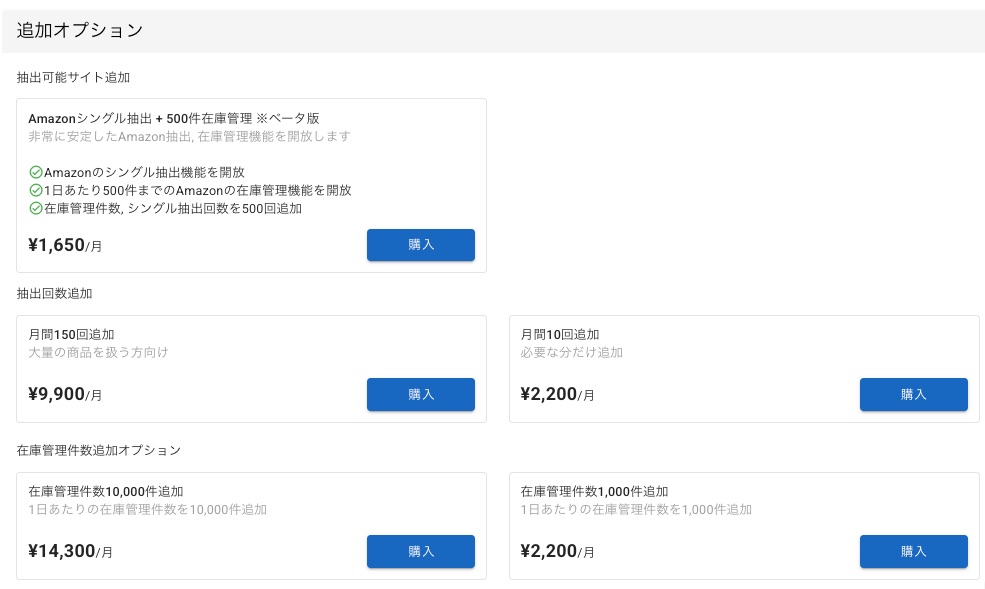The height and width of the screenshot is (589, 985).
Task: Click the 月間150回追加 card title
Action: coord(71,334)
